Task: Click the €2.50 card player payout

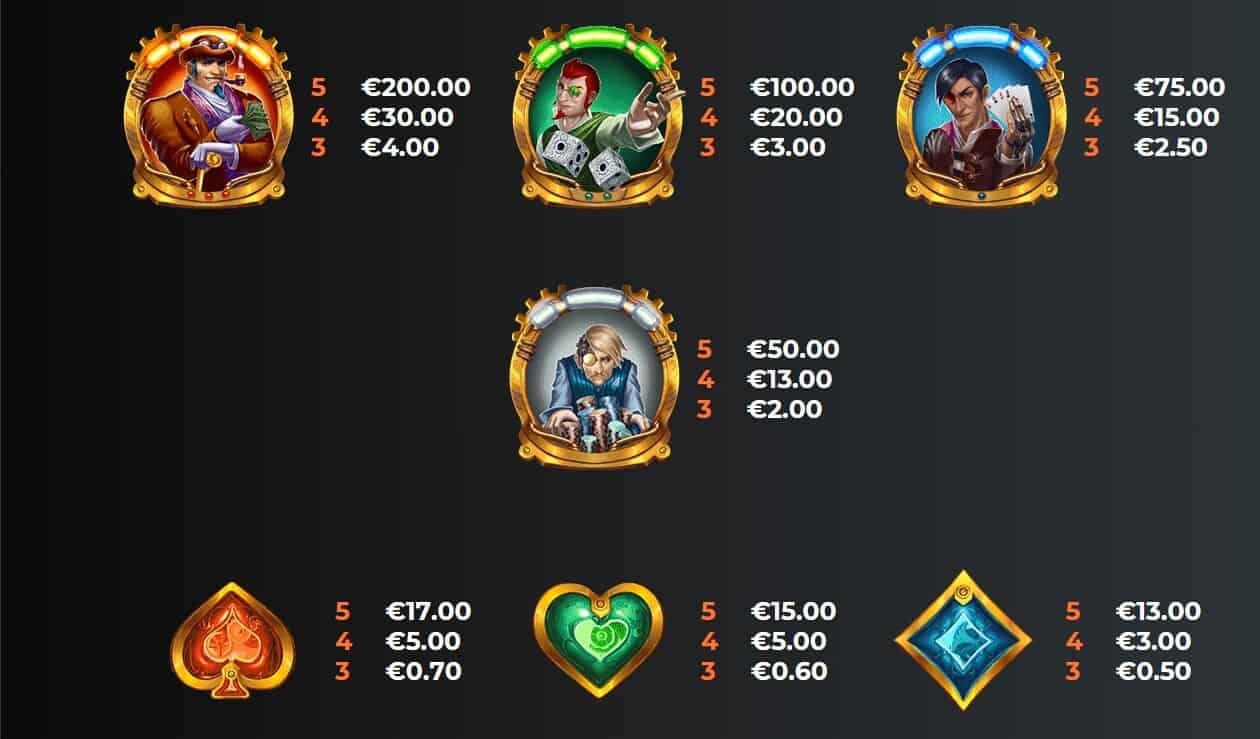Action: pos(1171,147)
